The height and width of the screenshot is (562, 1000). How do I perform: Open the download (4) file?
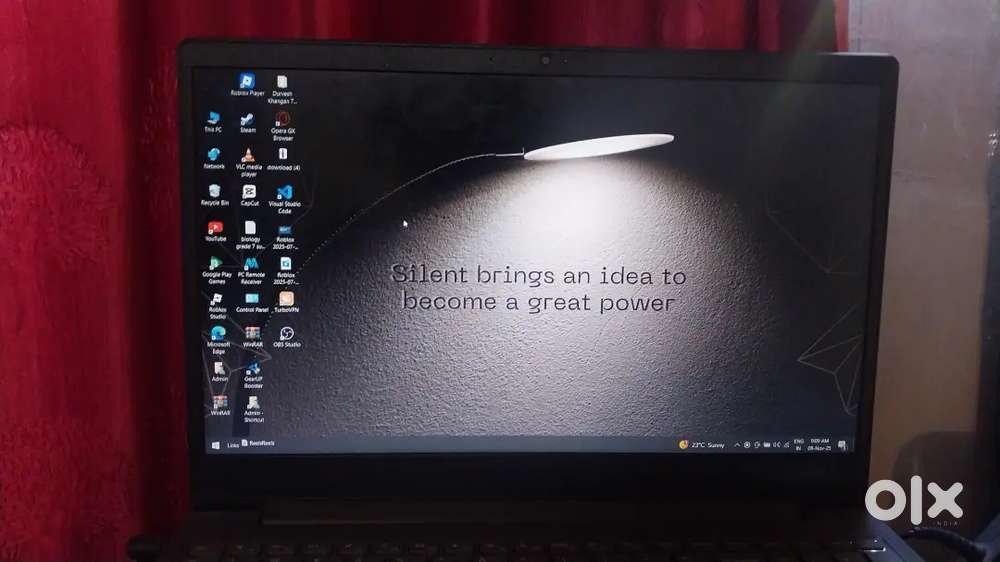tap(283, 159)
